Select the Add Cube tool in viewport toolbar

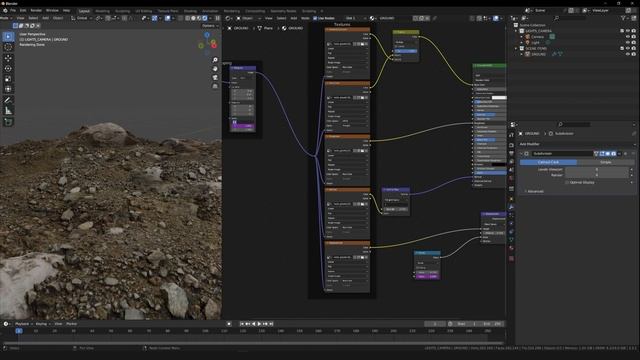[x=8, y=122]
